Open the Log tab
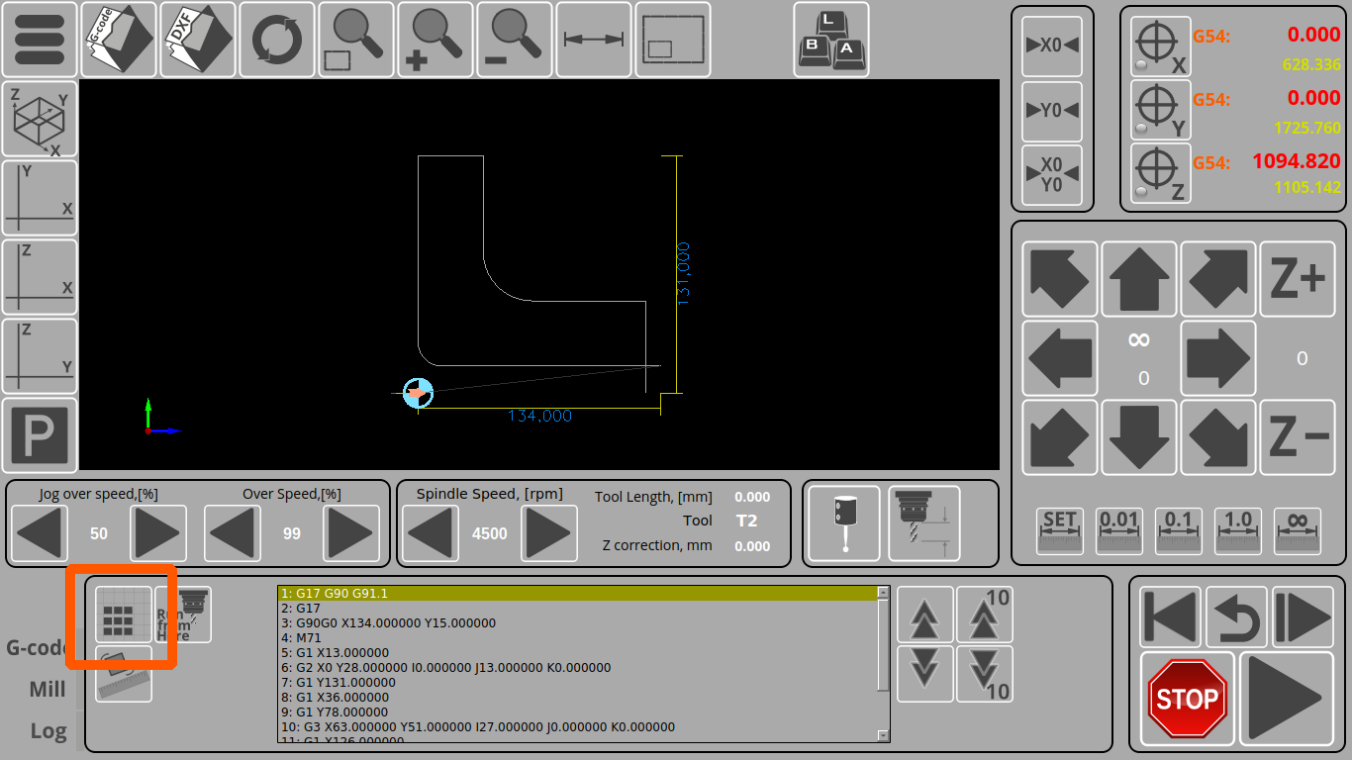Screen dimensions: 1352x760 48,730
